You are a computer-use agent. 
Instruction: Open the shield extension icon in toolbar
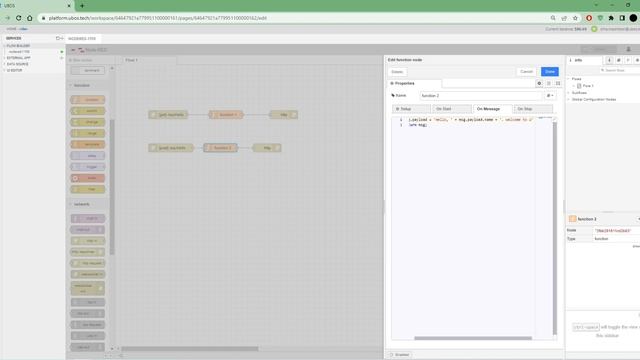pos(600,18)
